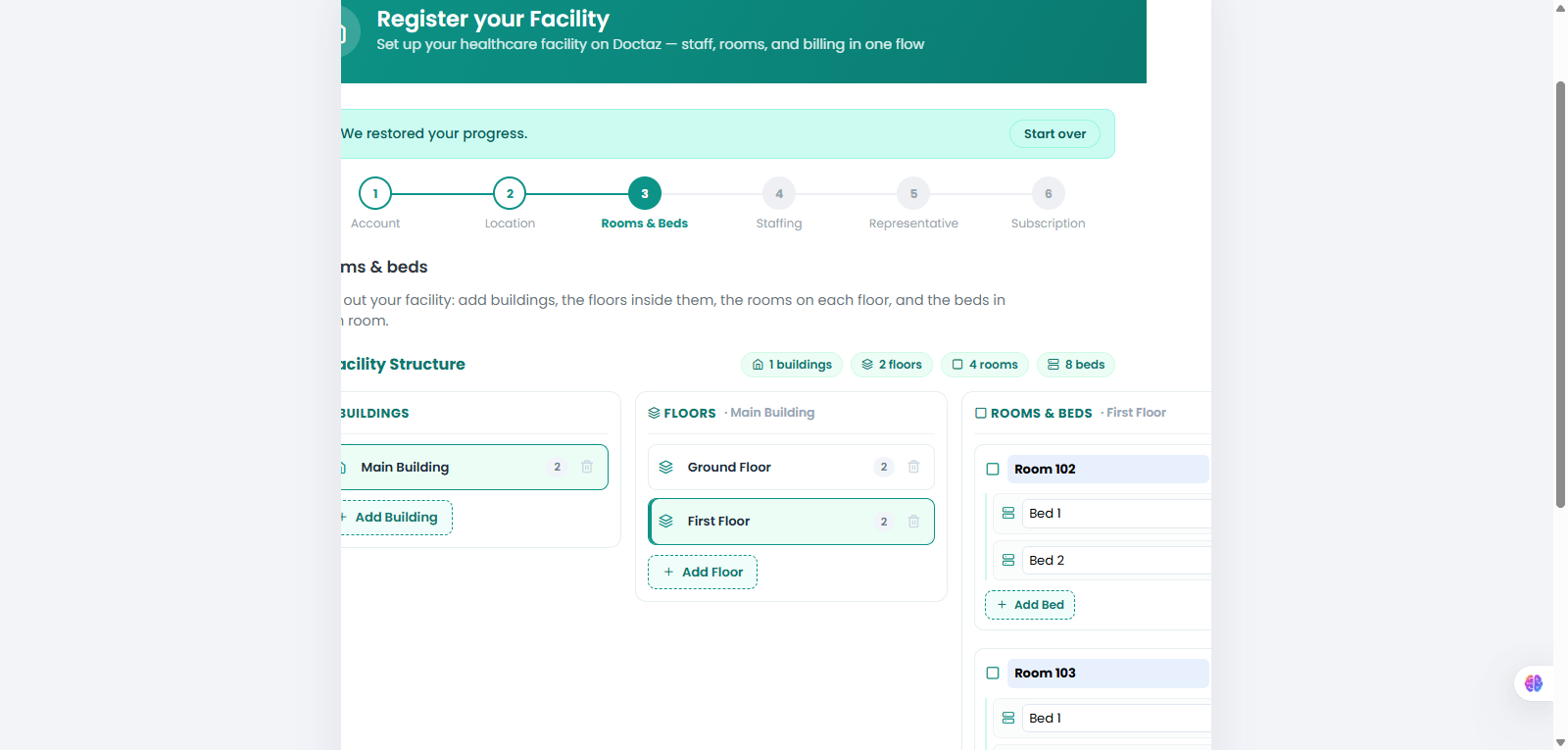Click Start over button
The width and height of the screenshot is (1568, 750).
click(x=1054, y=134)
